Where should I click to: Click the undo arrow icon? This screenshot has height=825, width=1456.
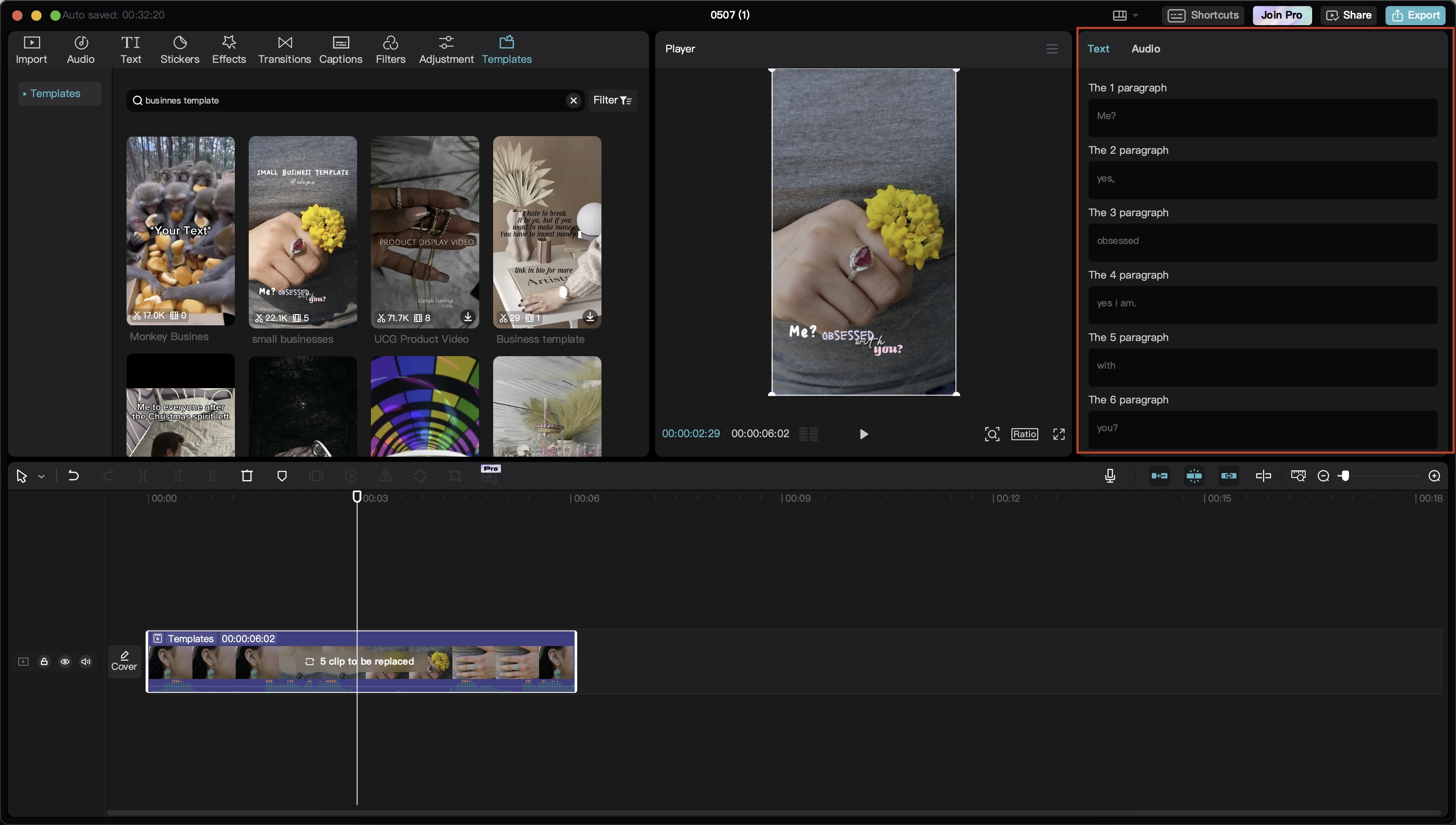pyautogui.click(x=74, y=476)
